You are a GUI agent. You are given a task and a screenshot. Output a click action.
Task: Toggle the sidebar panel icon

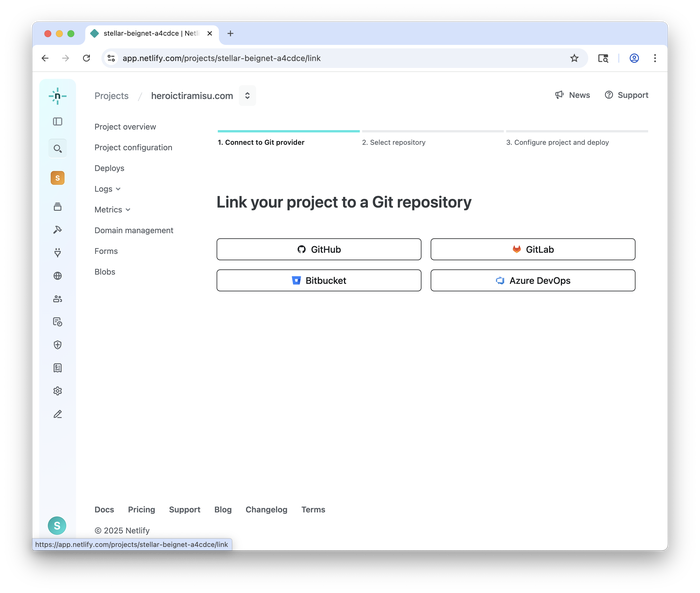click(x=58, y=121)
